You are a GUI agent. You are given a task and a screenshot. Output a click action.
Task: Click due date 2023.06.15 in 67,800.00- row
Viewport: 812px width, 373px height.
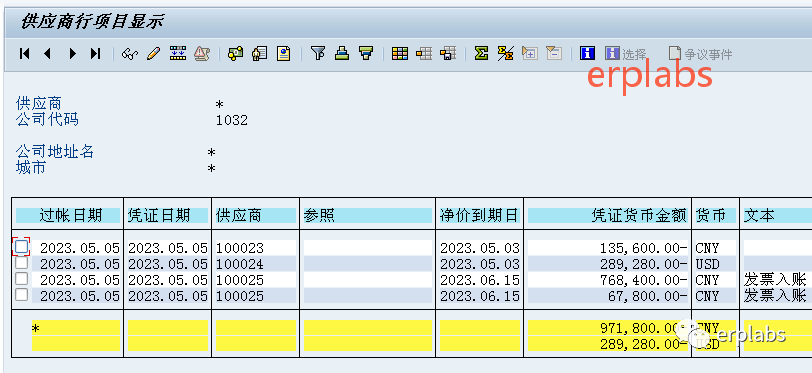pos(479,296)
